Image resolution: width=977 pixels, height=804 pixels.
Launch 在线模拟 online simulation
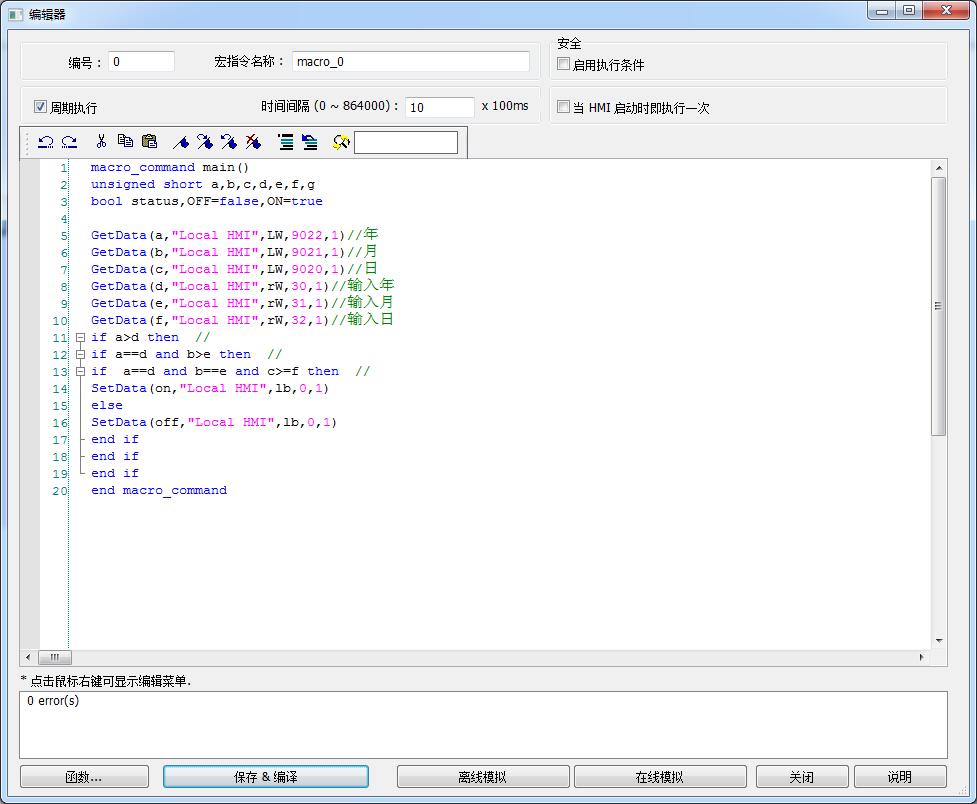coord(659,777)
